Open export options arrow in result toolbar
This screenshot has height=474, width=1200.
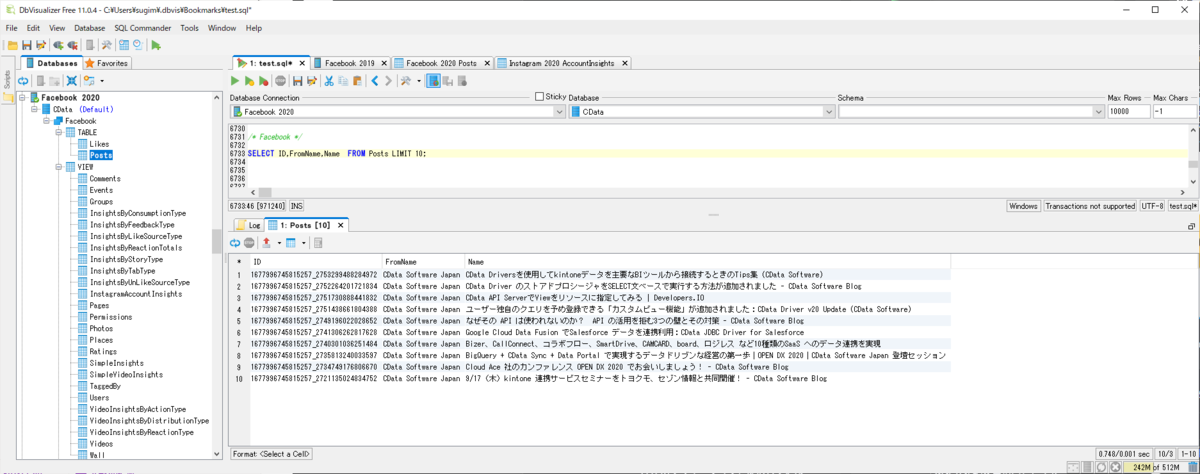pos(277,243)
